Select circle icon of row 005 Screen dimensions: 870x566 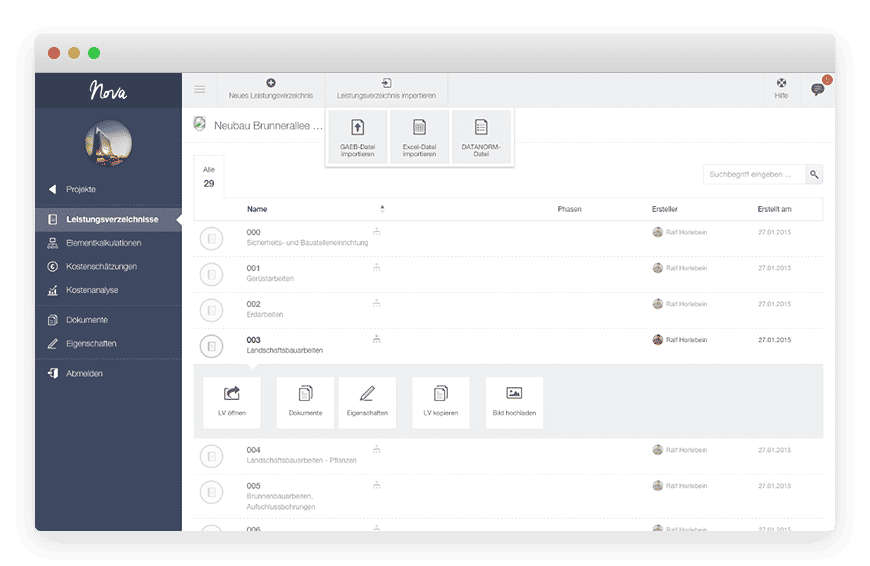(211, 492)
